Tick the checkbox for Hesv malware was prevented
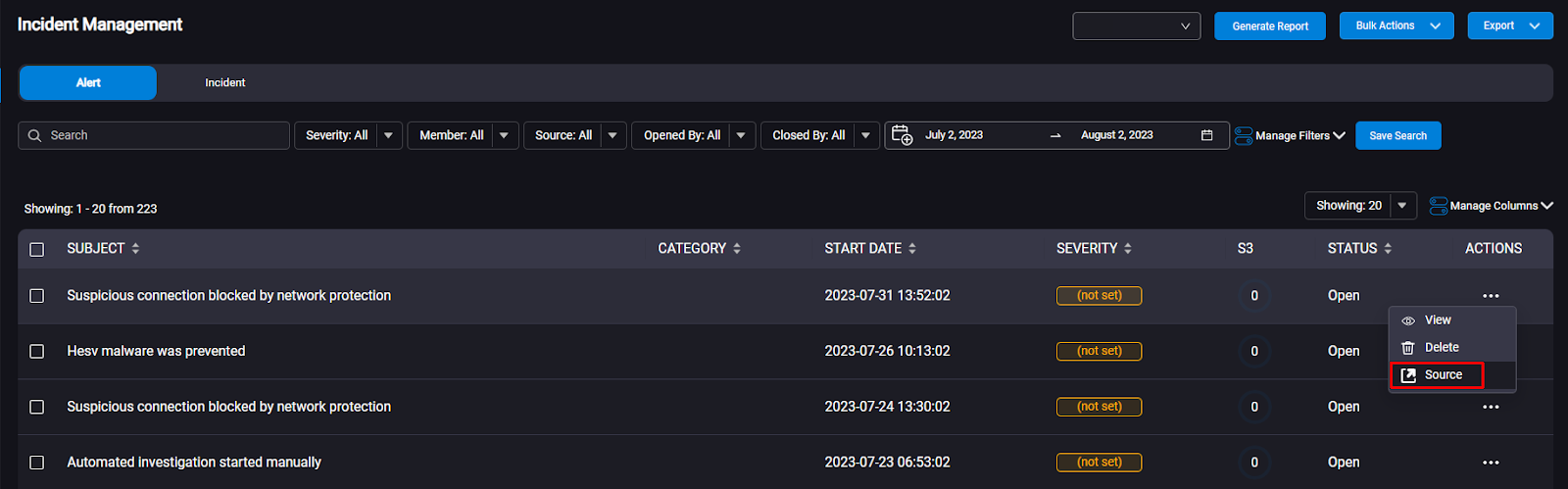Image resolution: width=1568 pixels, height=489 pixels. (x=37, y=351)
